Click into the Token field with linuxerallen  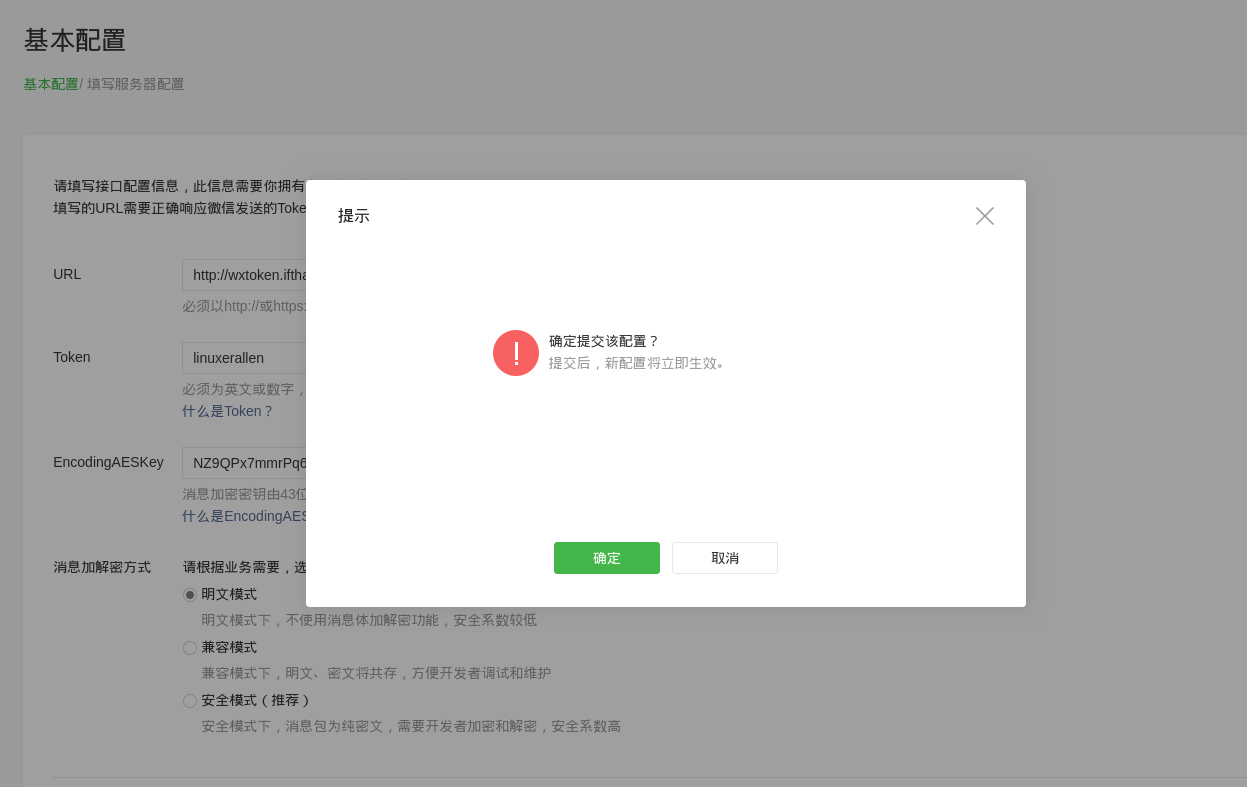[x=244, y=358]
